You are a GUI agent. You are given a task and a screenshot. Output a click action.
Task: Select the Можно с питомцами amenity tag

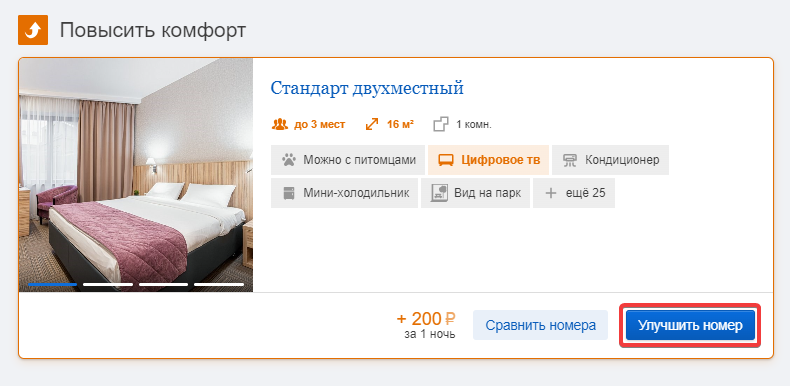pos(348,160)
